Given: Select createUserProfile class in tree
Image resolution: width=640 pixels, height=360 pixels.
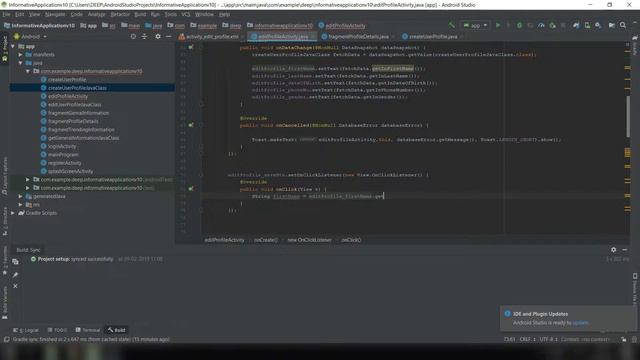Looking at the screenshot, I should click(x=67, y=80).
